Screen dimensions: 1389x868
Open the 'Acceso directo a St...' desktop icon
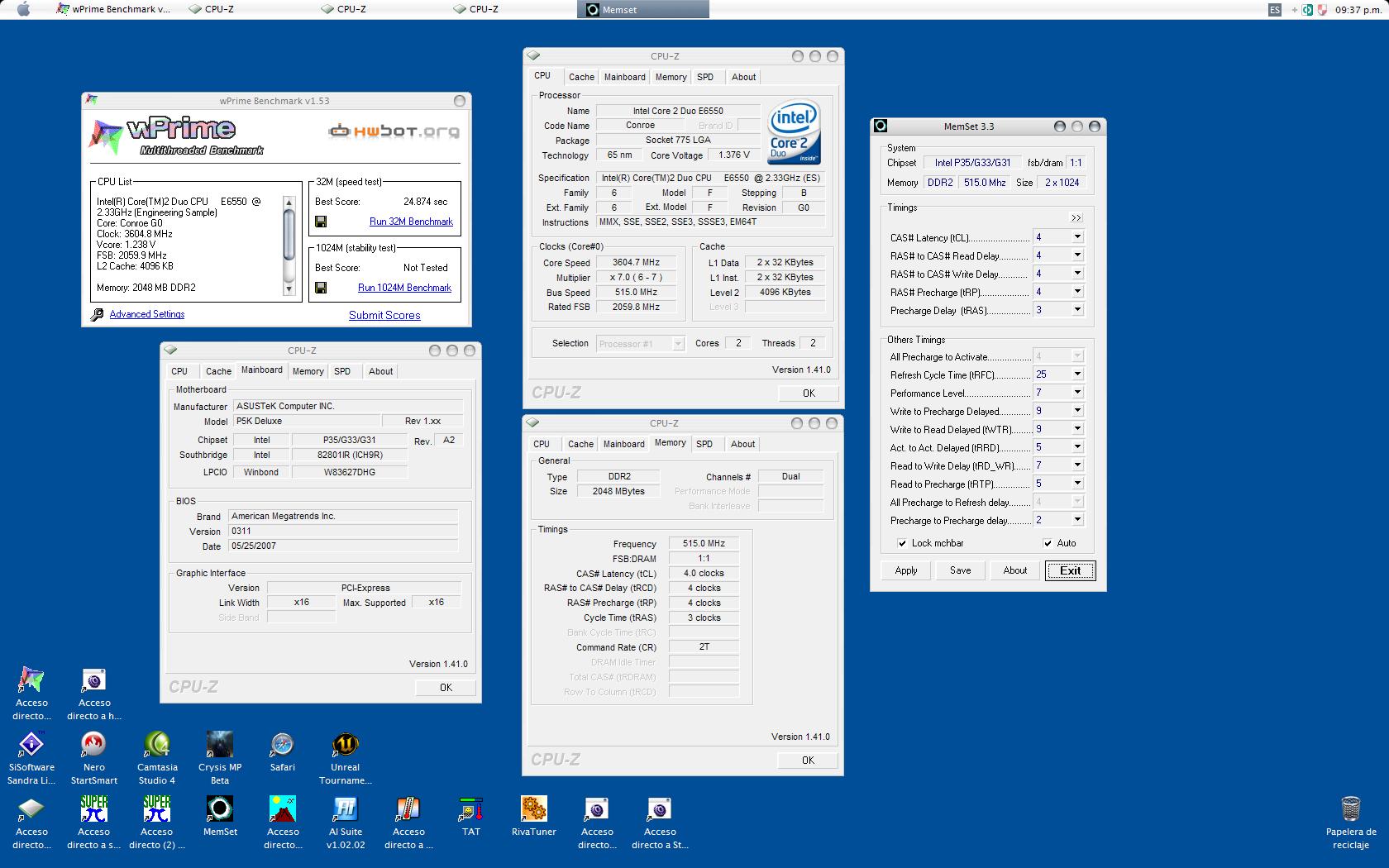[660, 809]
